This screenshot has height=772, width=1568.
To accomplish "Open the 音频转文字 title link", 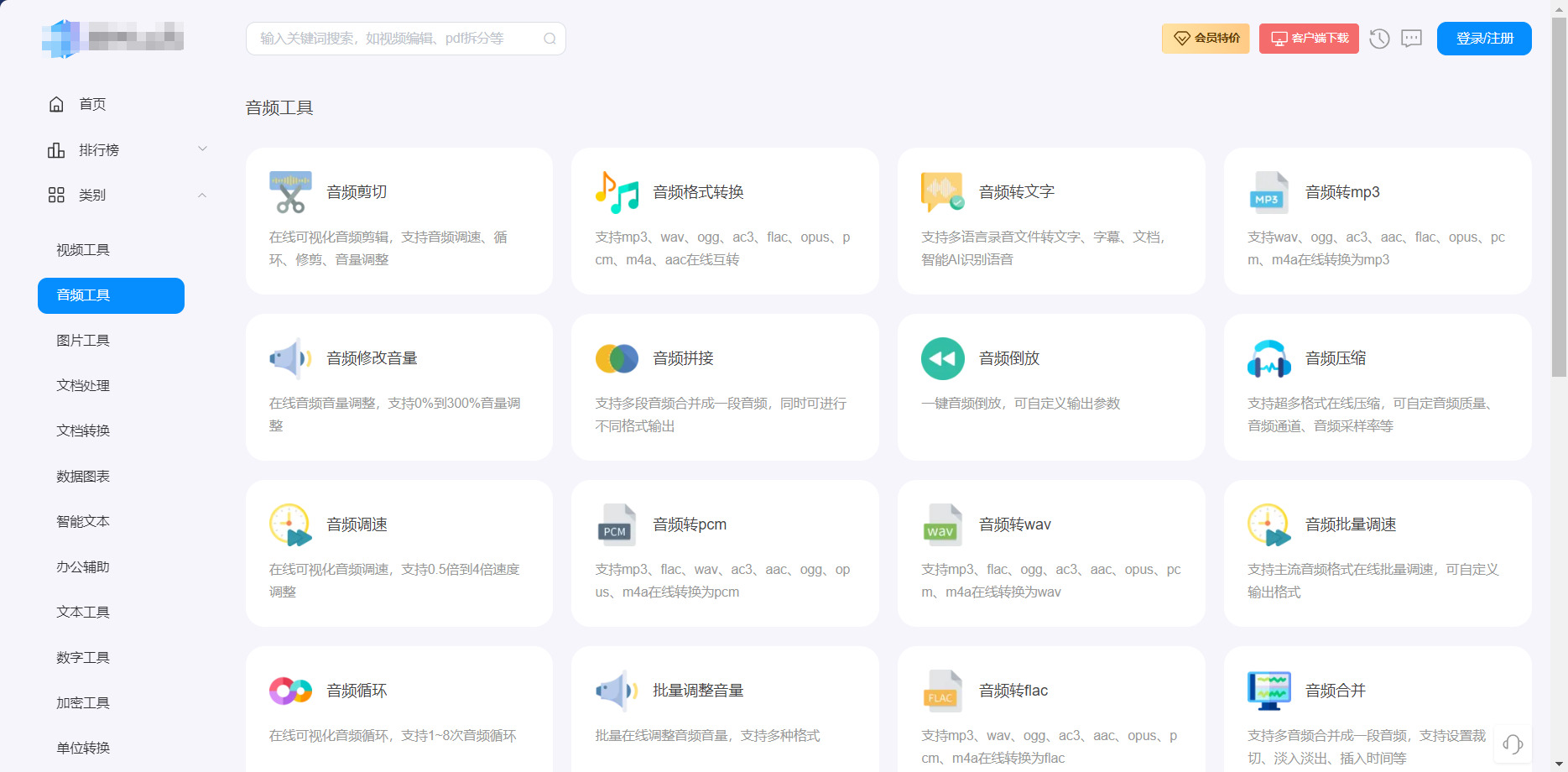I will pyautogui.click(x=1017, y=192).
